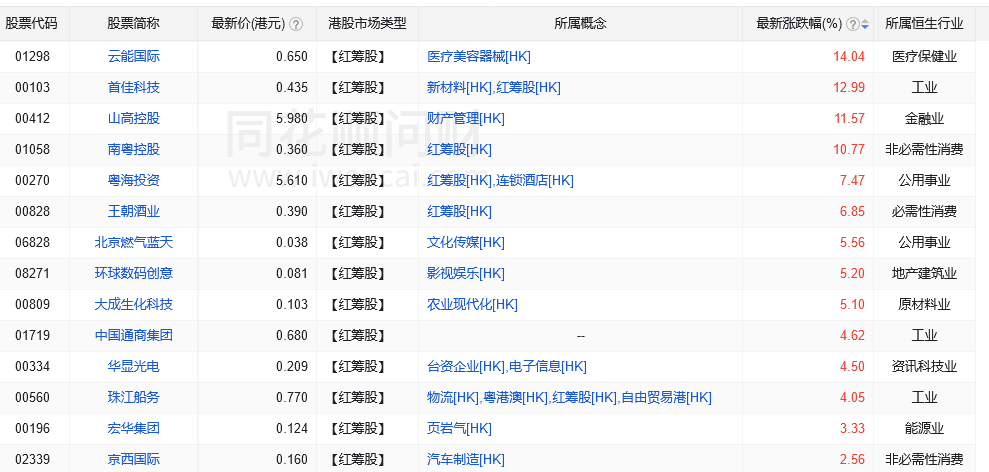The height and width of the screenshot is (472, 989).
Task: Click the 中国通商集团 stock name
Action: tap(133, 335)
